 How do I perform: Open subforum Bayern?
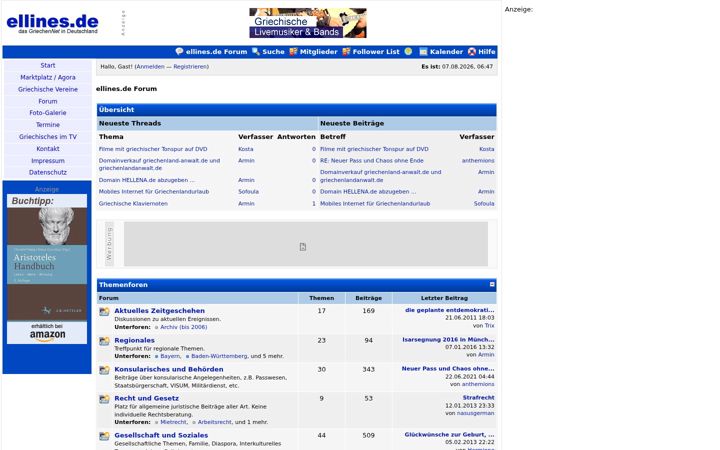click(170, 356)
